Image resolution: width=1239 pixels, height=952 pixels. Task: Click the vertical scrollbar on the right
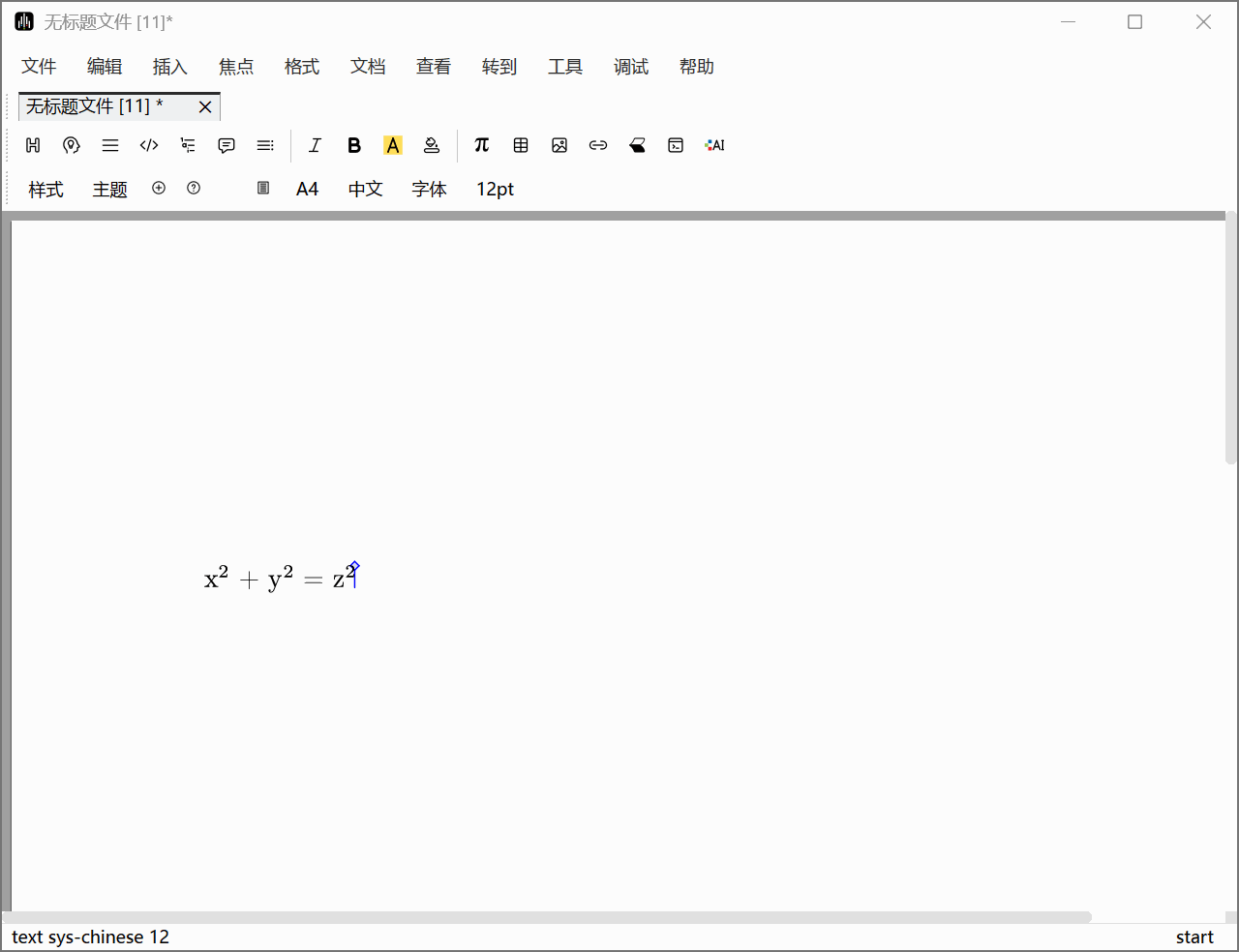(x=1231, y=339)
